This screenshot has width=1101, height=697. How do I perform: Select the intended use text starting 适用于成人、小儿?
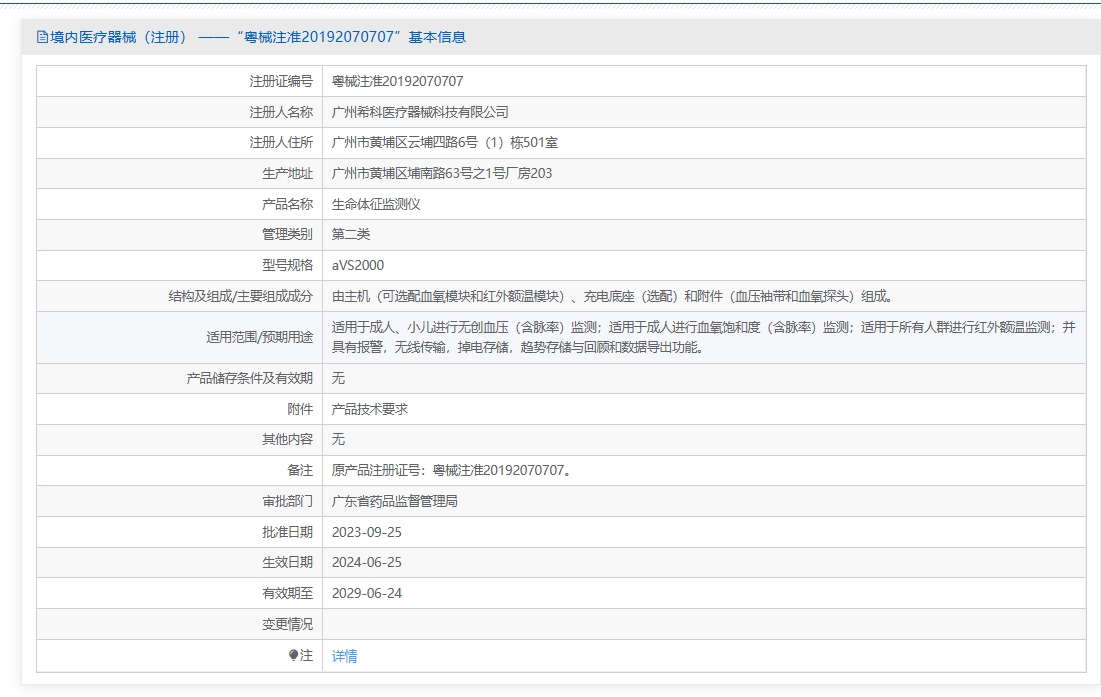(x=704, y=338)
